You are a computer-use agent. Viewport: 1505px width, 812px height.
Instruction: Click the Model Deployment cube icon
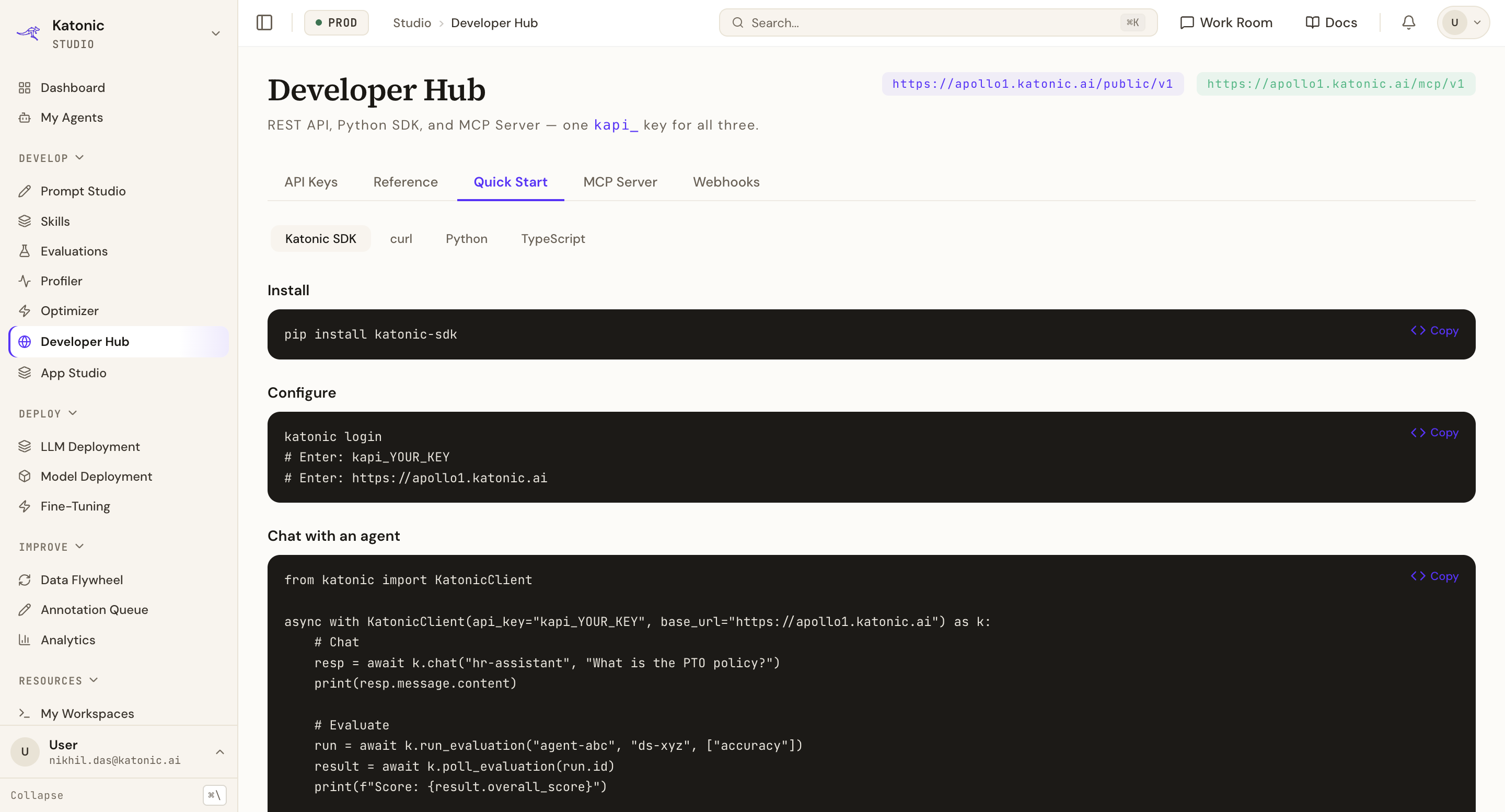25,476
